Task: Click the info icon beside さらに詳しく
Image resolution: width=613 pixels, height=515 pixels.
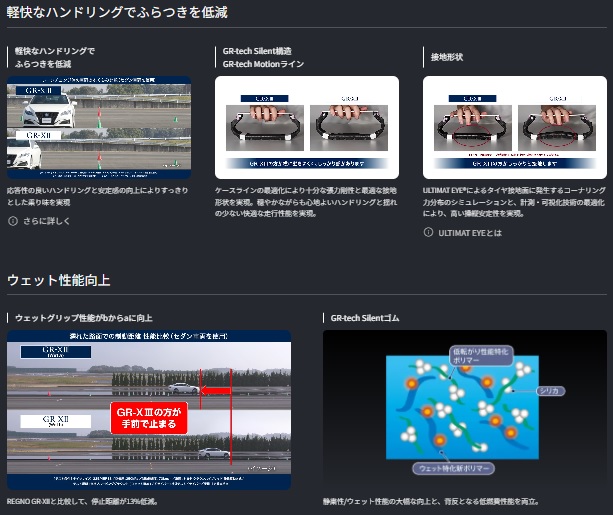Action: (13, 221)
